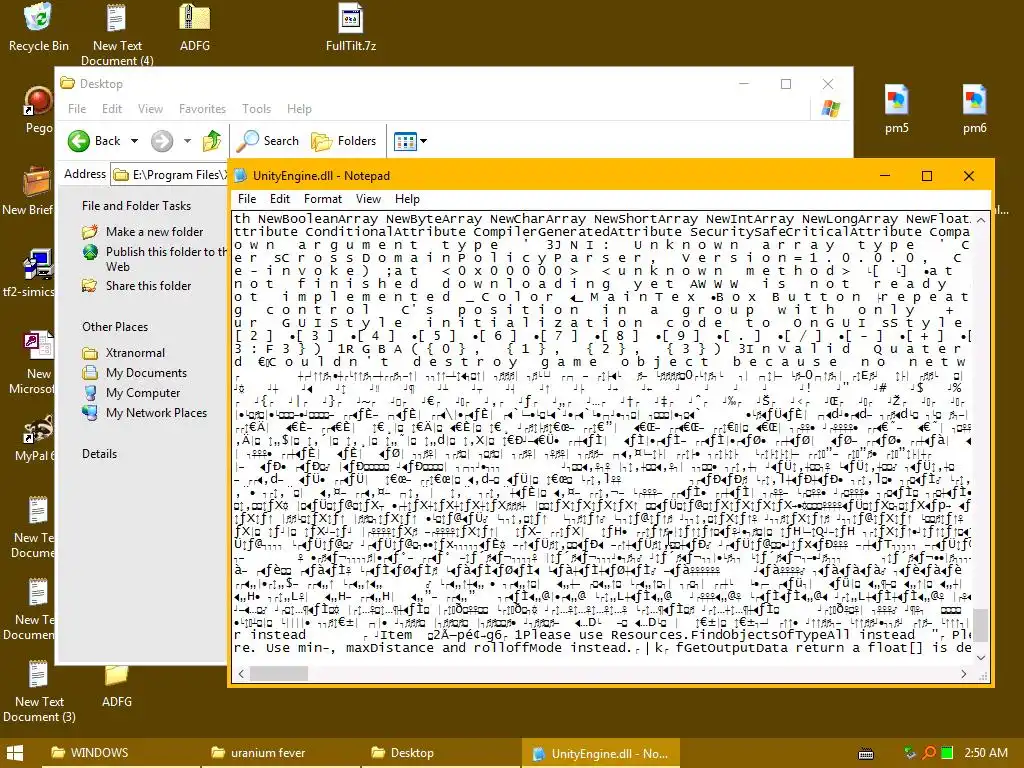Click UnityEngine.dll Notepad taskbar button
Image resolution: width=1024 pixels, height=768 pixels.
coord(601,753)
